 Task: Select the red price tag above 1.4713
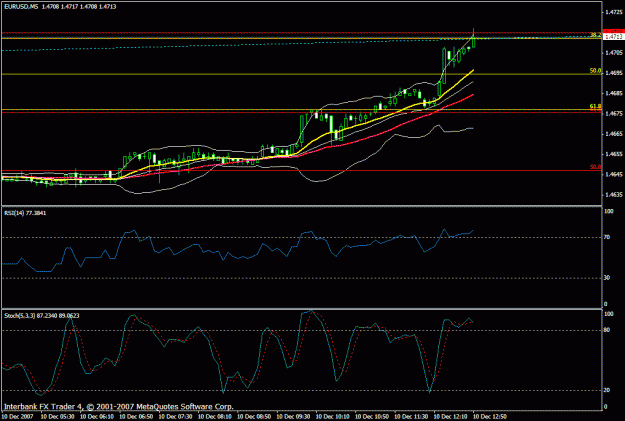(614, 31)
